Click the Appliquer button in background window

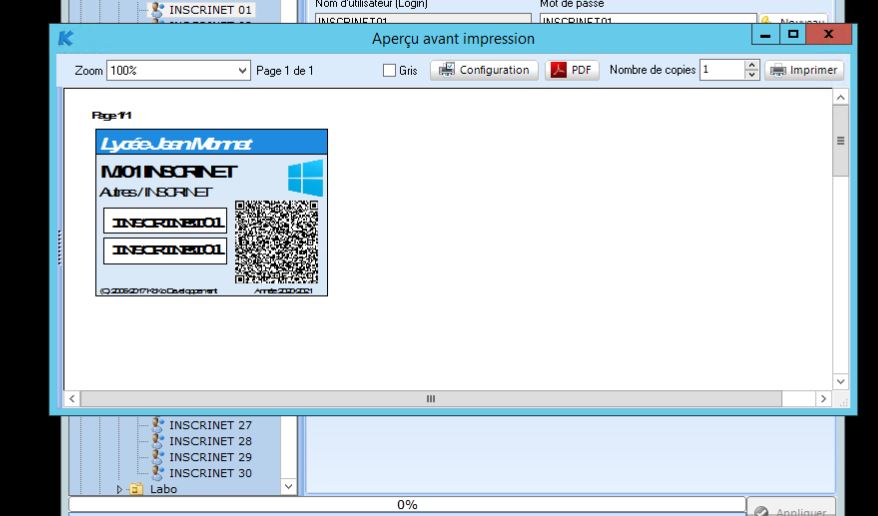[791, 508]
